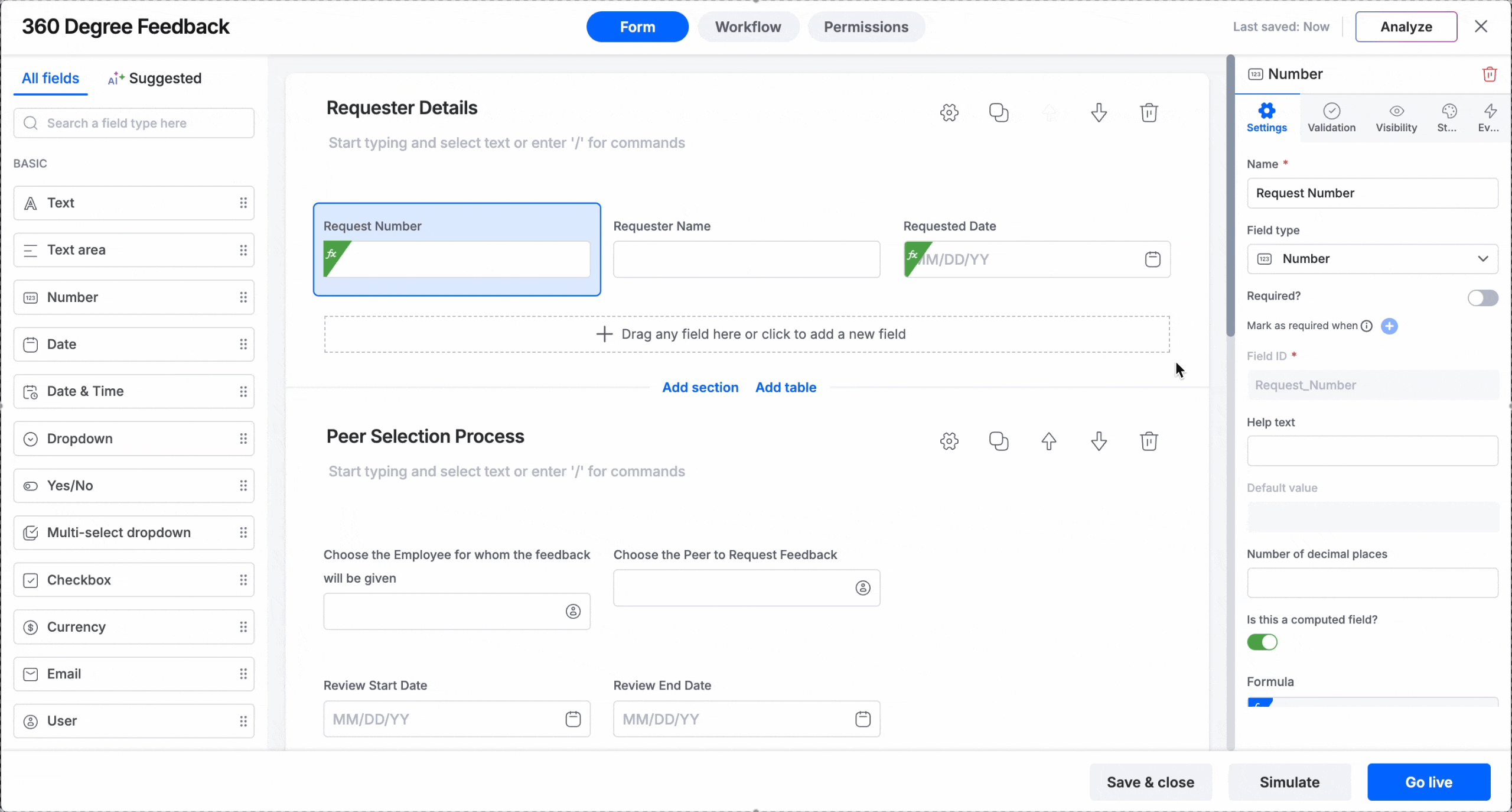1512x812 pixels.
Task: Duplicate the Requester Details section
Action: [999, 112]
